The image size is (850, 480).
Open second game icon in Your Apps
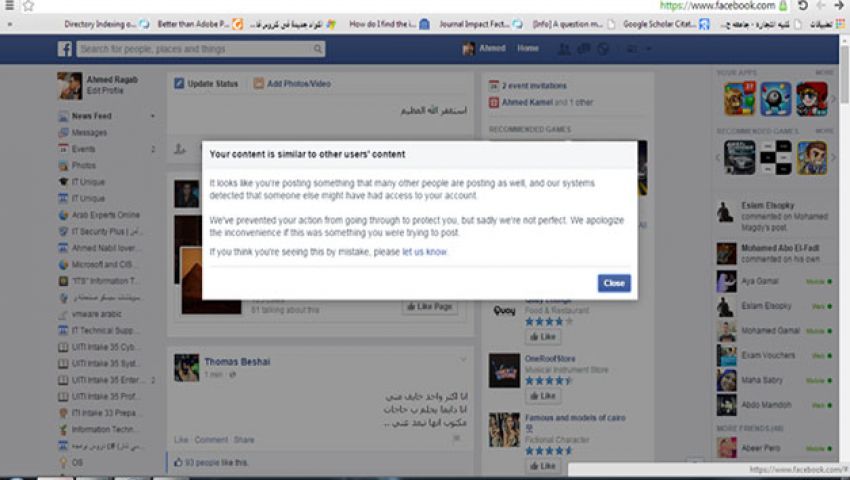(775, 99)
